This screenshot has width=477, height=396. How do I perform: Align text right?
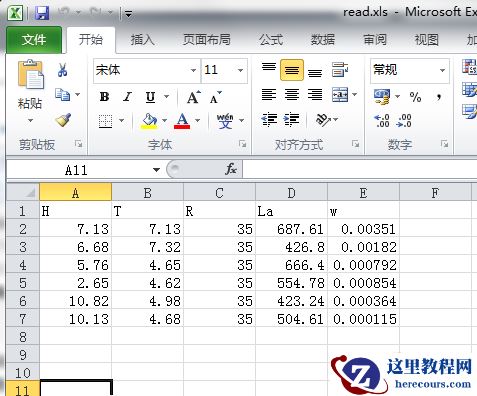[315, 95]
